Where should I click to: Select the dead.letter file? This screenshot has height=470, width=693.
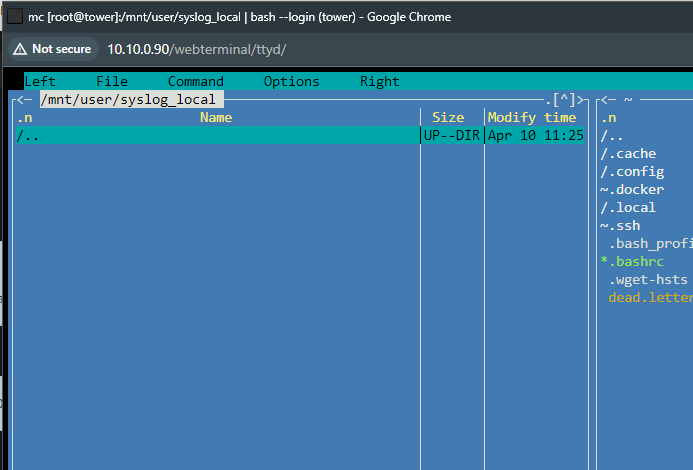coord(651,298)
